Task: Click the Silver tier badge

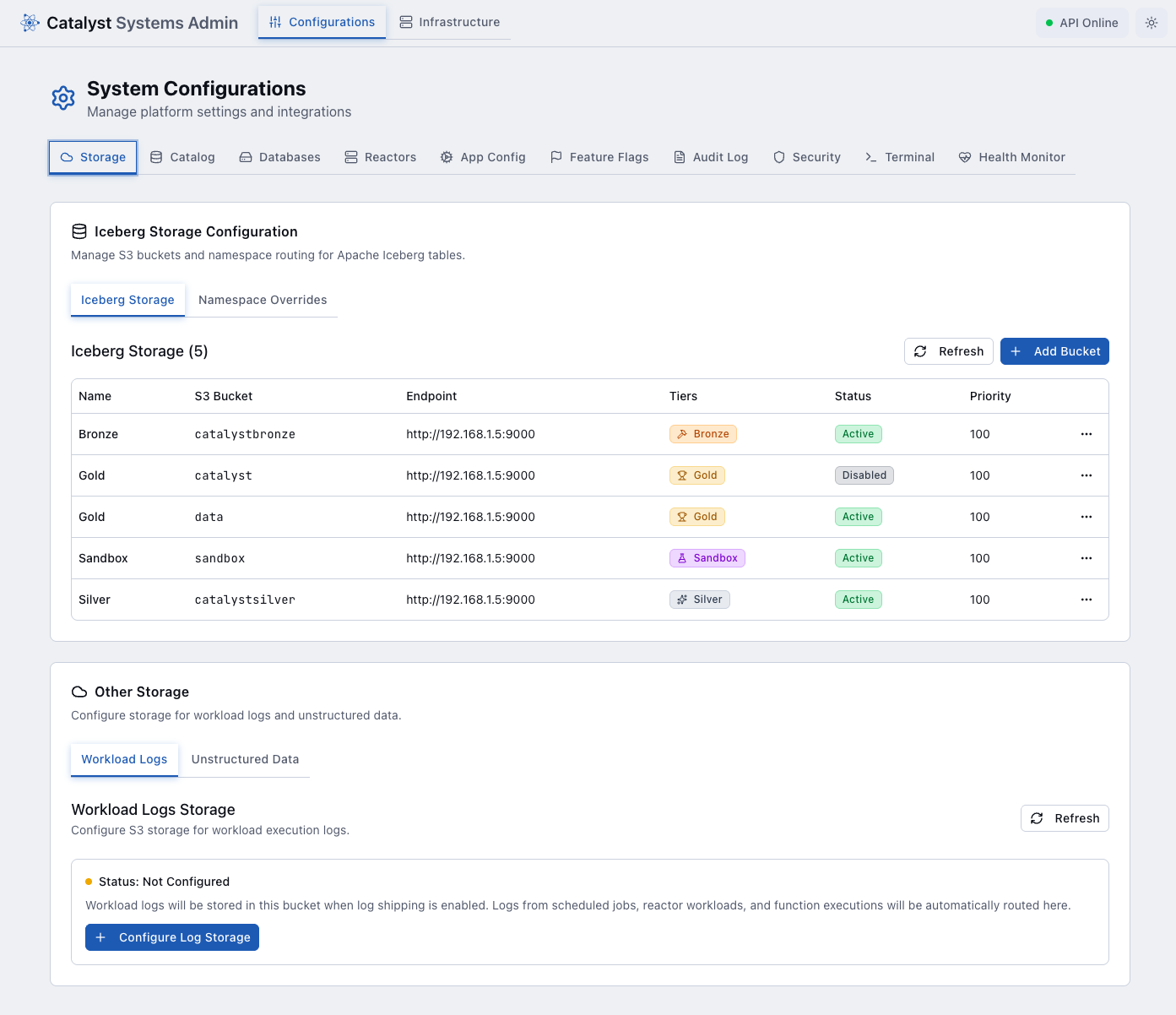Action: click(700, 600)
